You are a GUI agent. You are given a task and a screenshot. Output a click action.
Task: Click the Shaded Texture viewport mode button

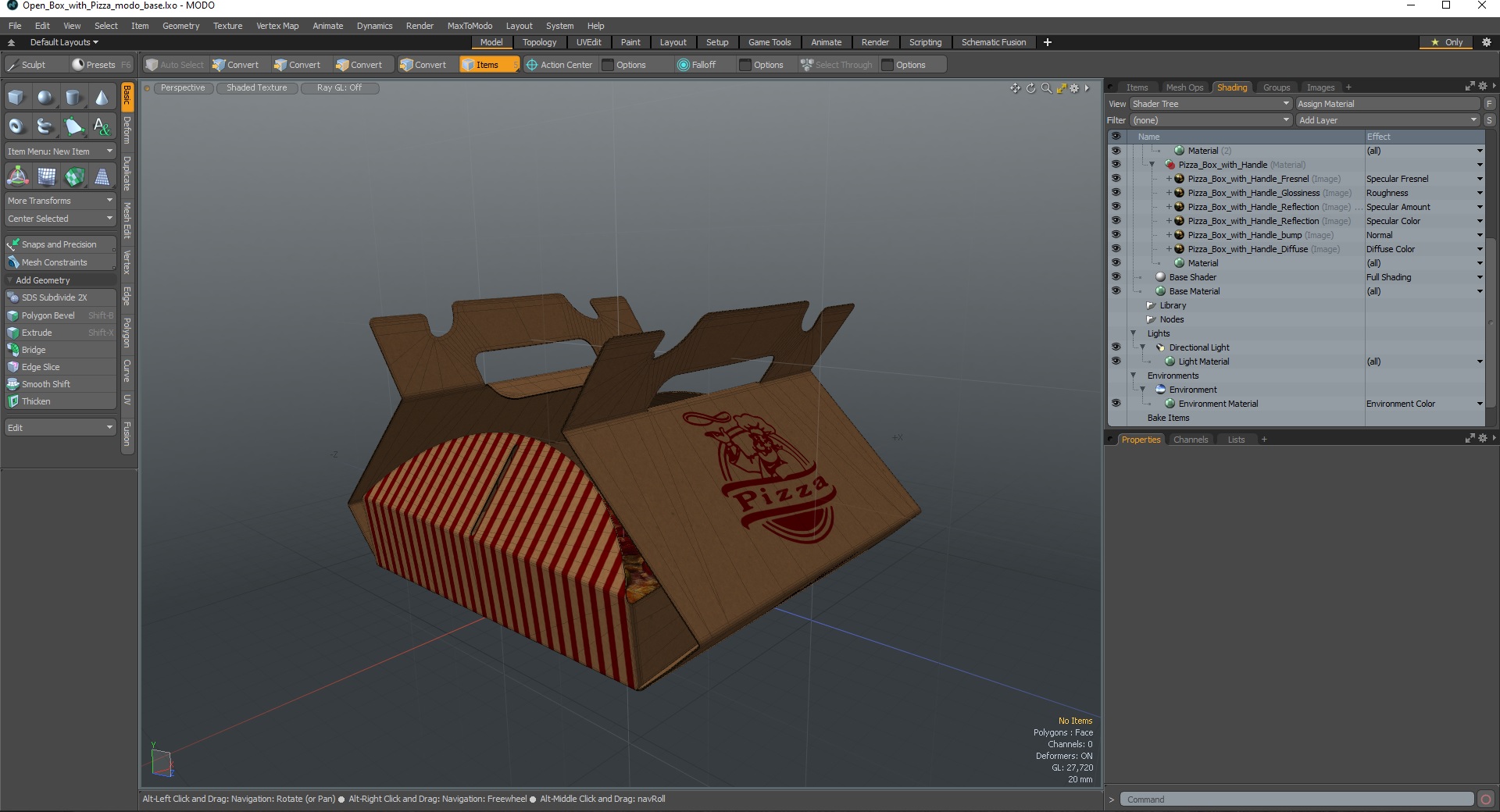pos(257,88)
